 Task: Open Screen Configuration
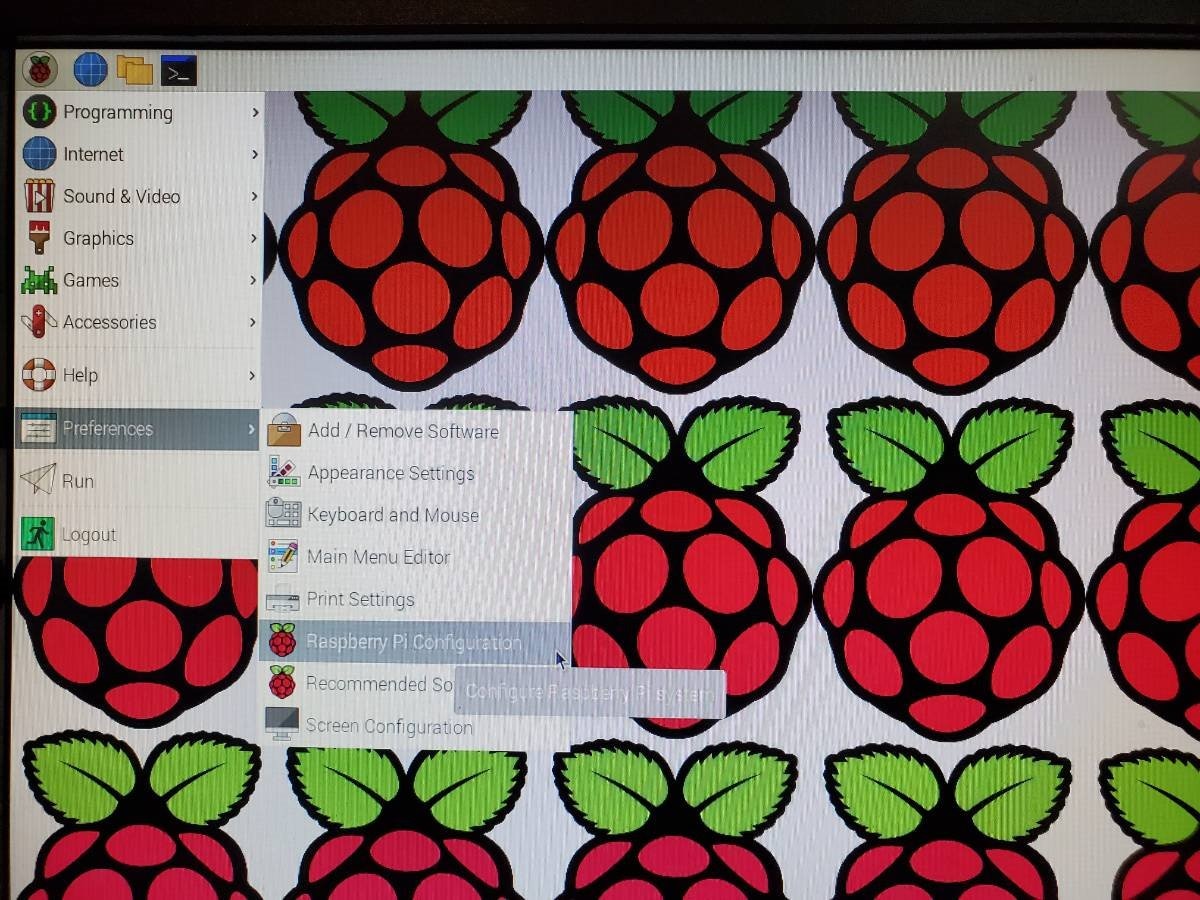414,726
